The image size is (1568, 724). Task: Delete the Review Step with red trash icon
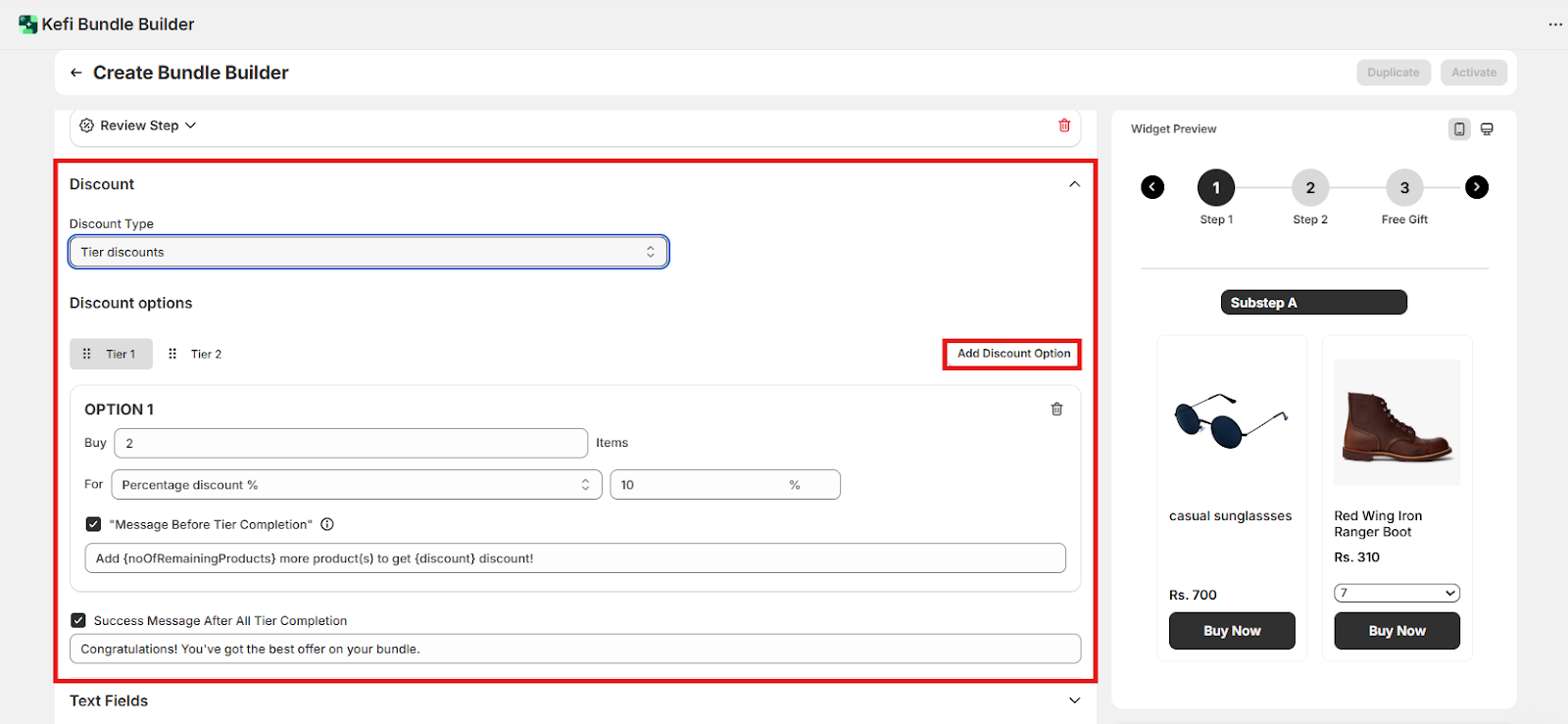pos(1064,125)
